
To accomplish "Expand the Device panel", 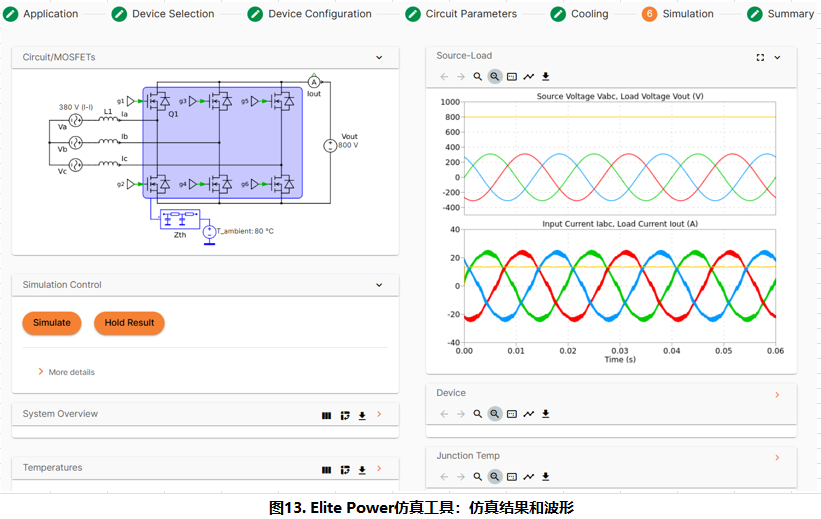I will pyautogui.click(x=777, y=395).
